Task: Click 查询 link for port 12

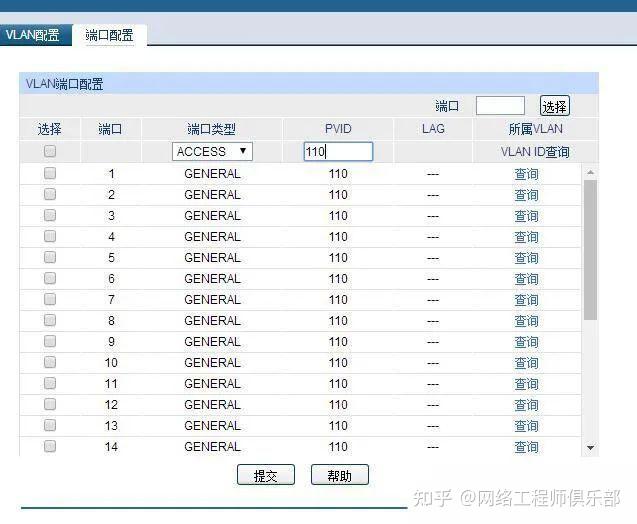Action: [x=526, y=405]
